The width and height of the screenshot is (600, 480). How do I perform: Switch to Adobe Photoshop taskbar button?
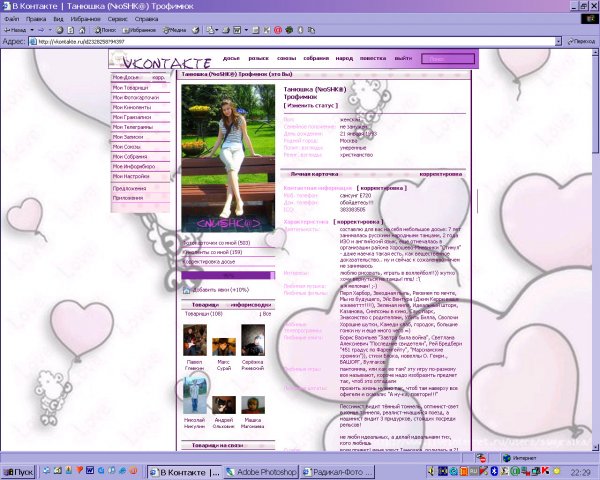point(261,472)
